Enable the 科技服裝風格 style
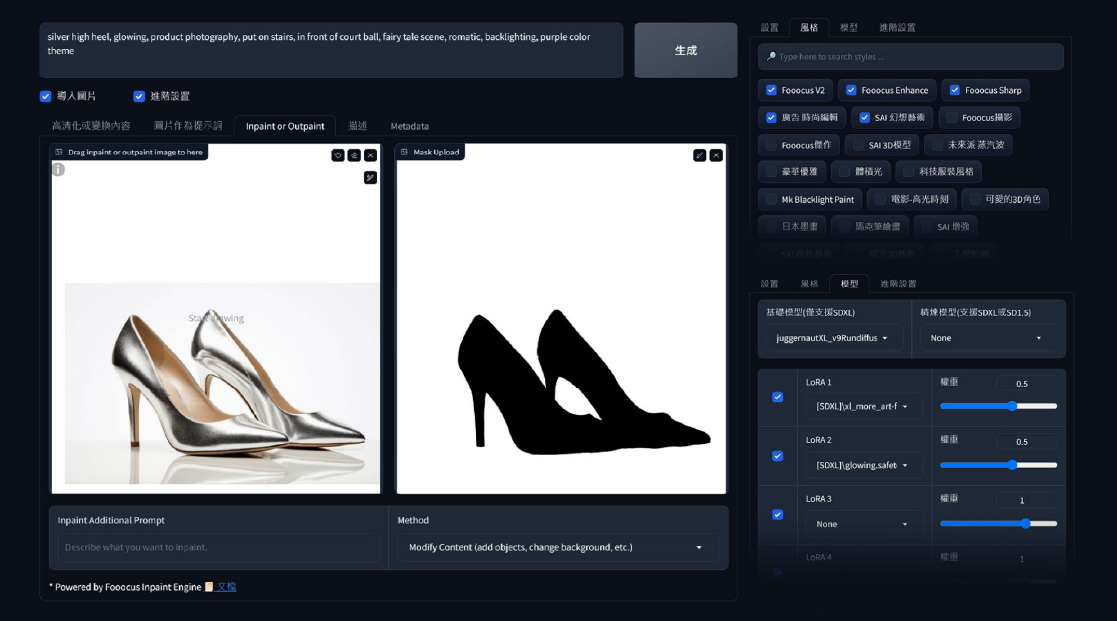Screen dimensions: 1117x621 point(908,172)
